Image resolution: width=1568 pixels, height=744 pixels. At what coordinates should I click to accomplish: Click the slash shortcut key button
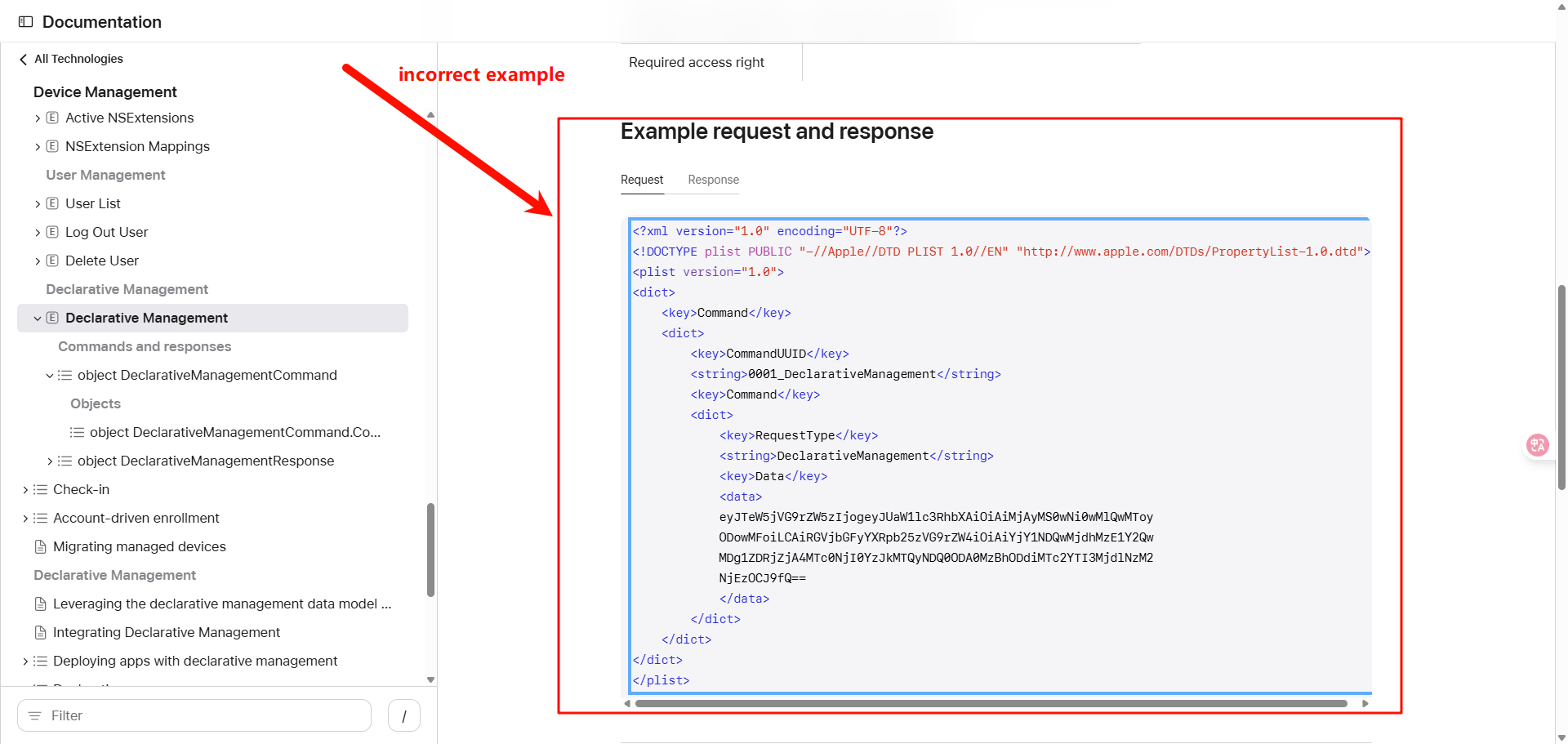point(403,716)
